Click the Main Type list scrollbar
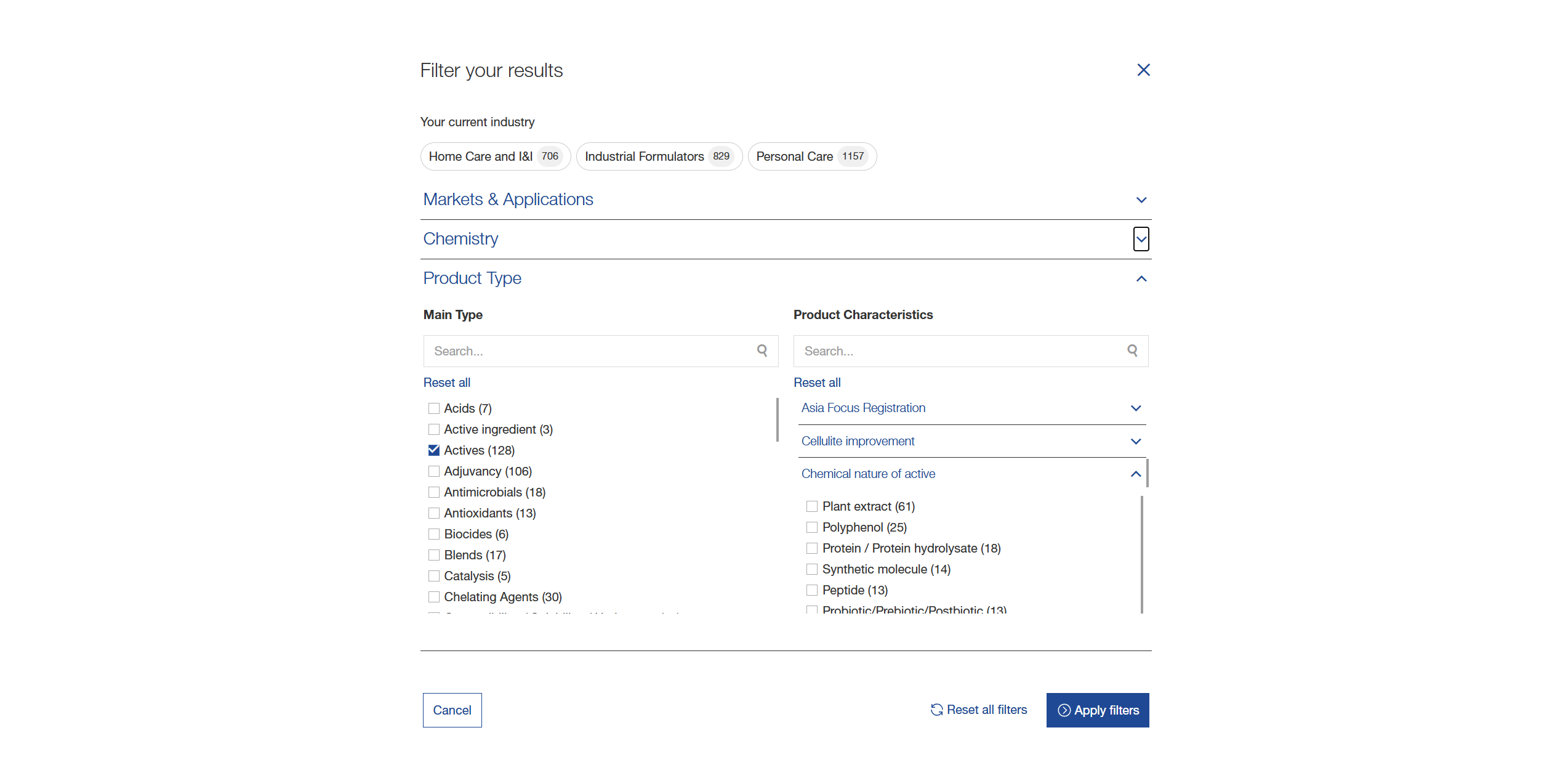1568x778 pixels. (x=777, y=420)
